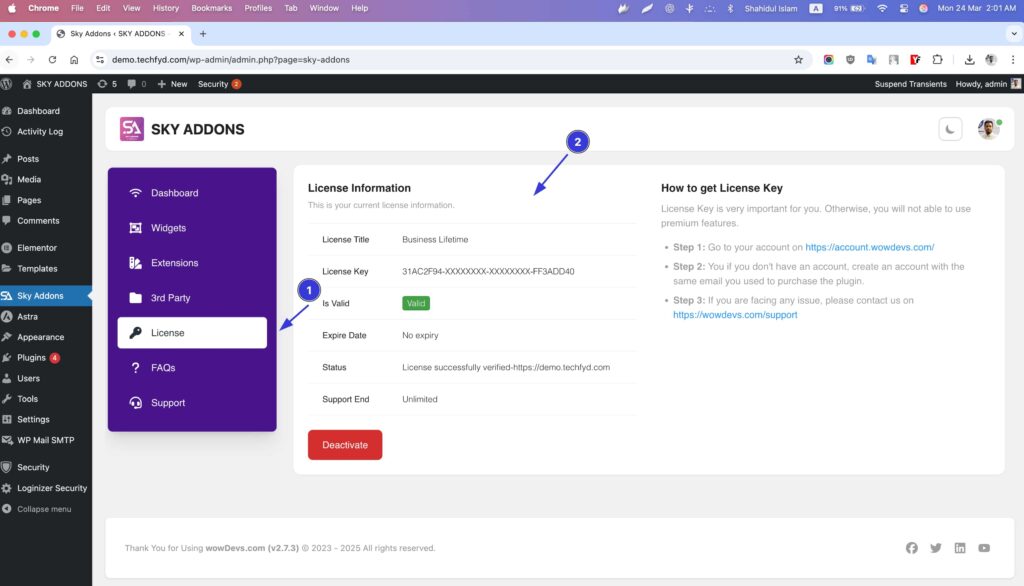Open Elementor in WordPress menu
1024x586 pixels.
click(46, 248)
